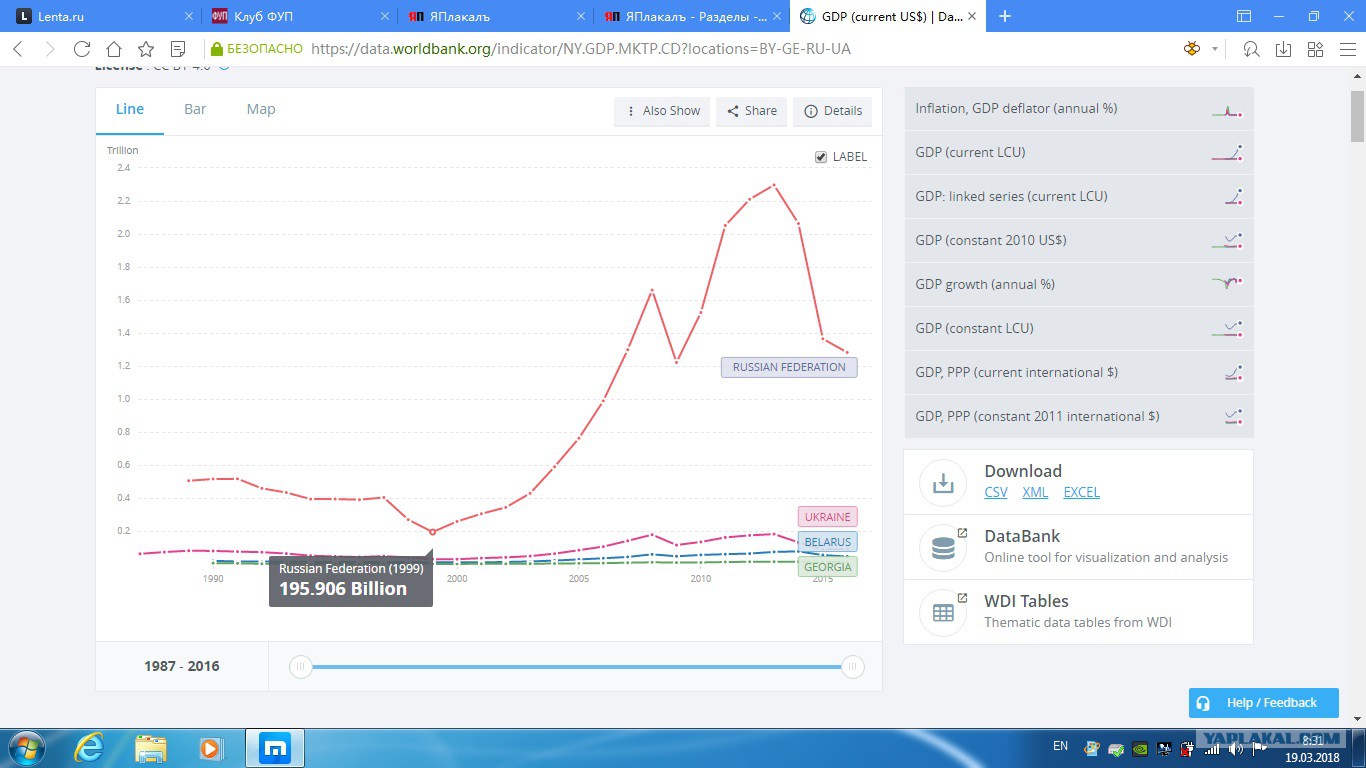Viewport: 1366px width, 768px height.
Task: Switch to the Lenta.ru browser tab
Action: 100,16
